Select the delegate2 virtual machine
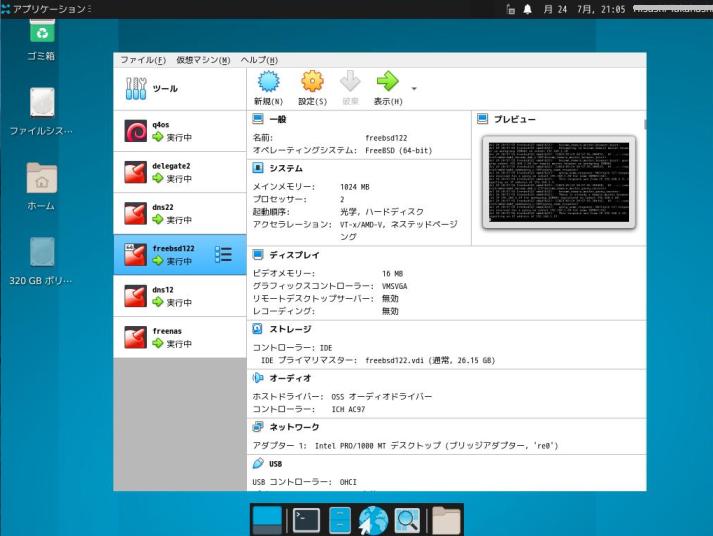 pos(180,172)
